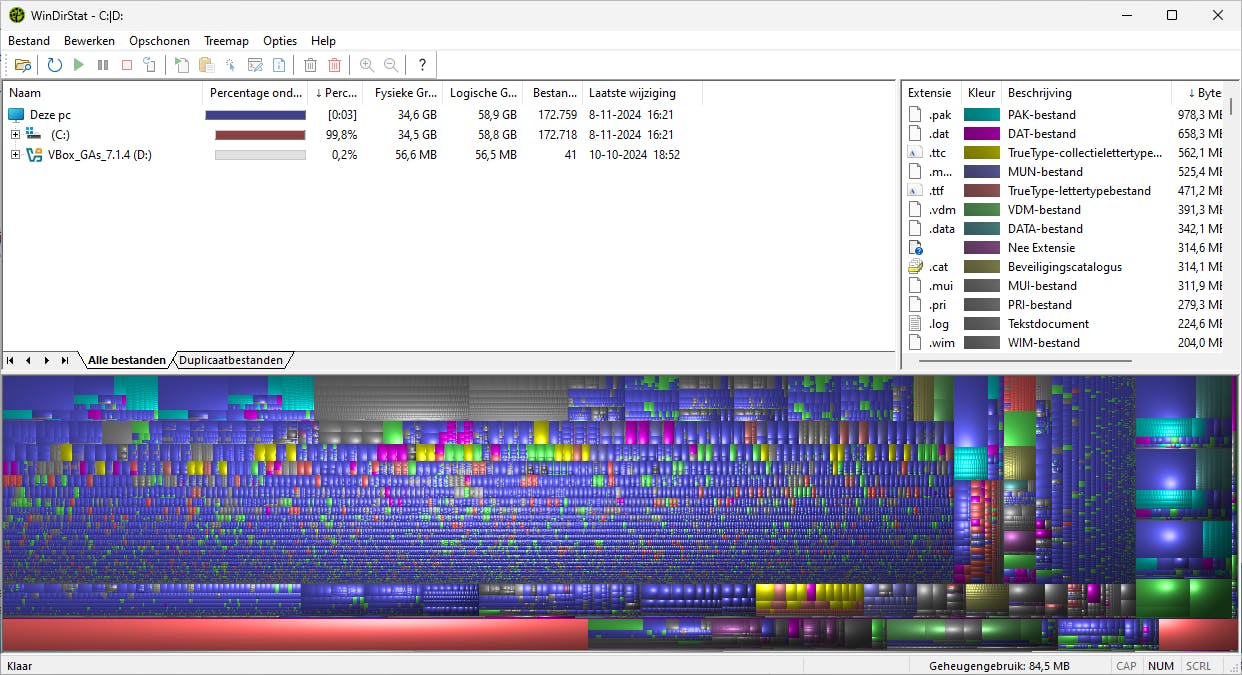Click the red stop scan icon
Image resolution: width=1242 pixels, height=675 pixels.
point(127,65)
